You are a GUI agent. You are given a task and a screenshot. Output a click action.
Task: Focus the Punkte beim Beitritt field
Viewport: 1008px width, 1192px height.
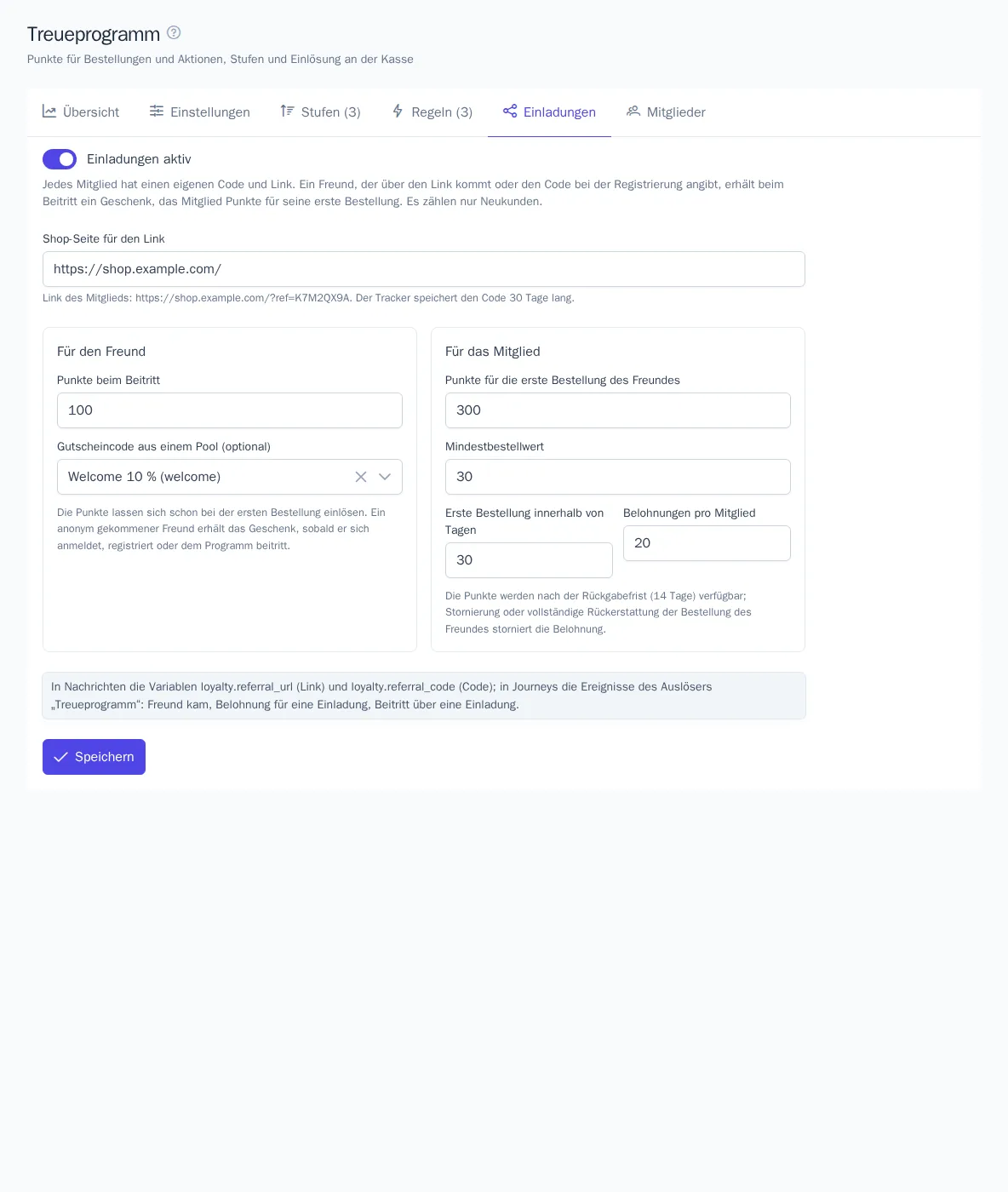tap(230, 410)
